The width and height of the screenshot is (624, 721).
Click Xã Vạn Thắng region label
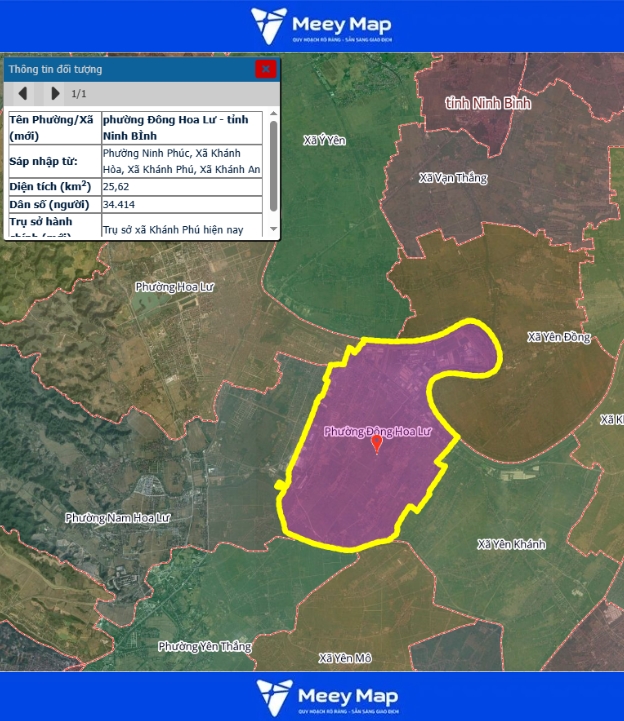(453, 178)
